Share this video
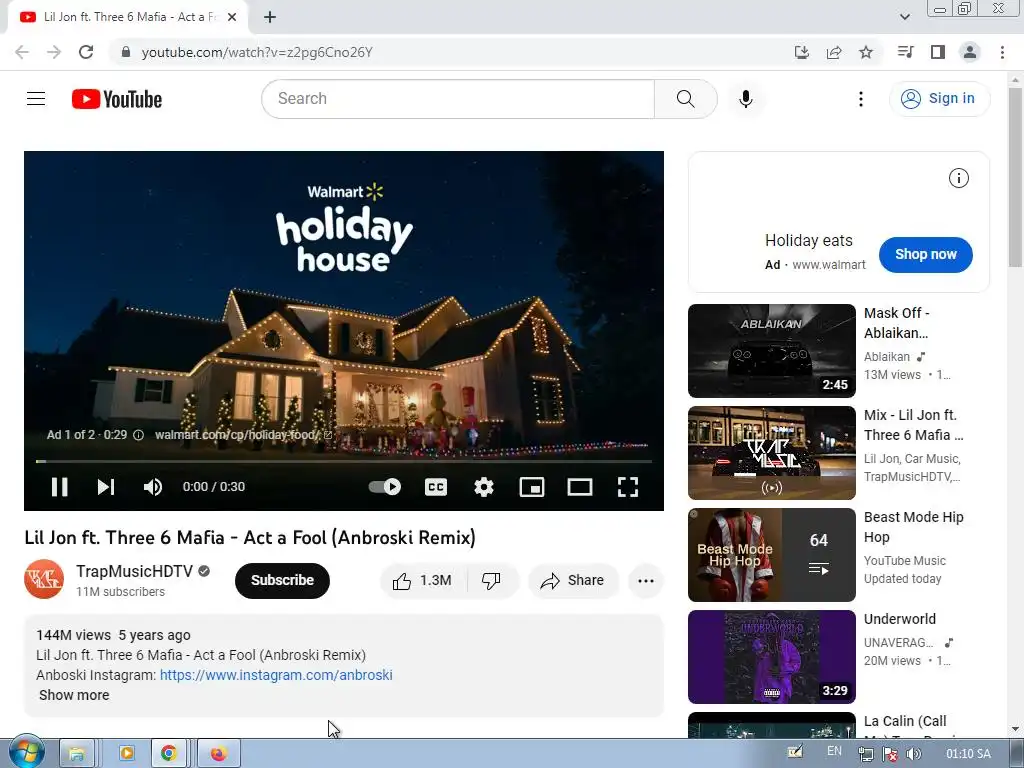This screenshot has height=768, width=1024. pyautogui.click(x=573, y=581)
